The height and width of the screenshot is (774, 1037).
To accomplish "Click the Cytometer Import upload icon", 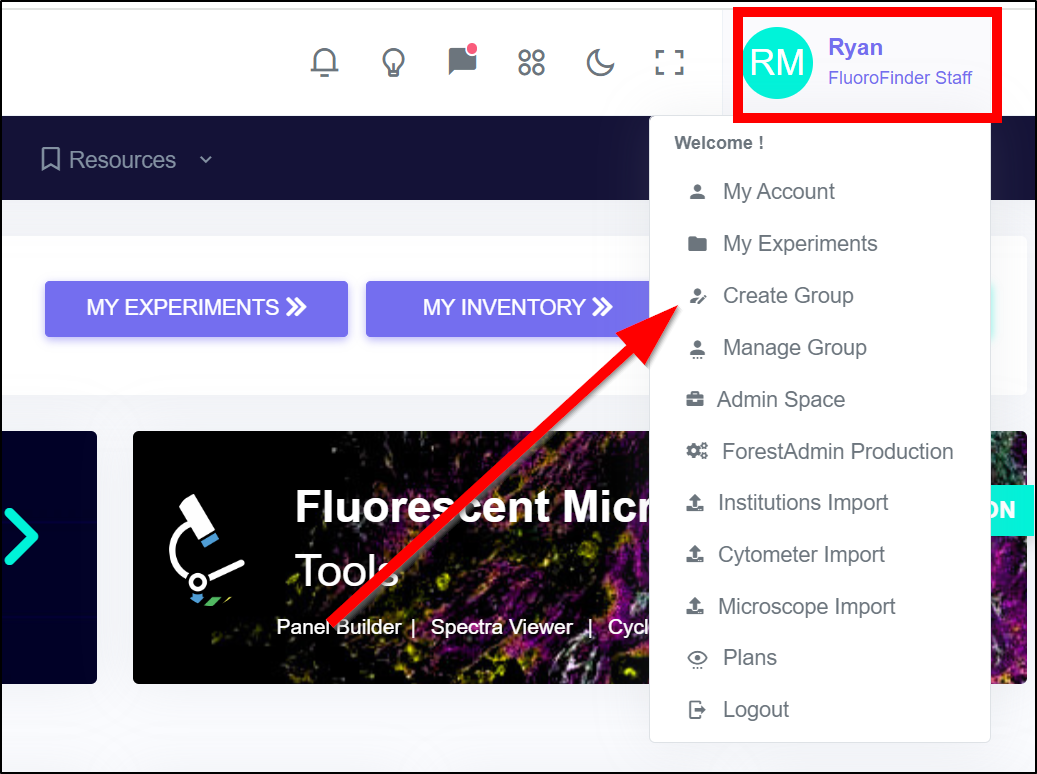I will [695, 554].
